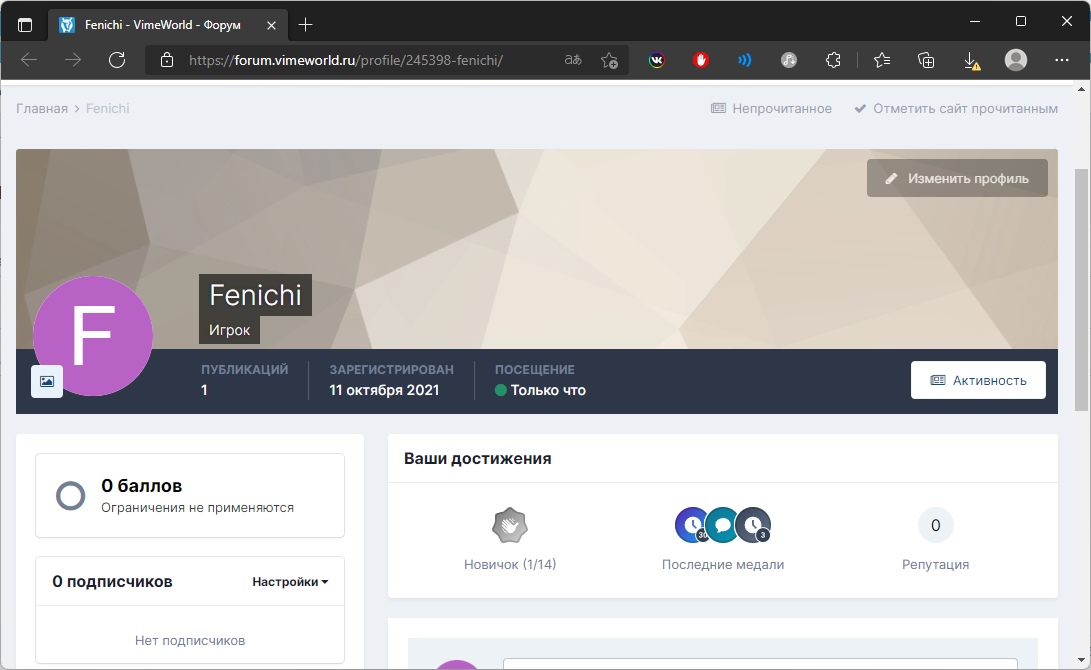This screenshot has width=1091, height=670.
Task: Refresh the page with the reload button
Action: click(117, 60)
